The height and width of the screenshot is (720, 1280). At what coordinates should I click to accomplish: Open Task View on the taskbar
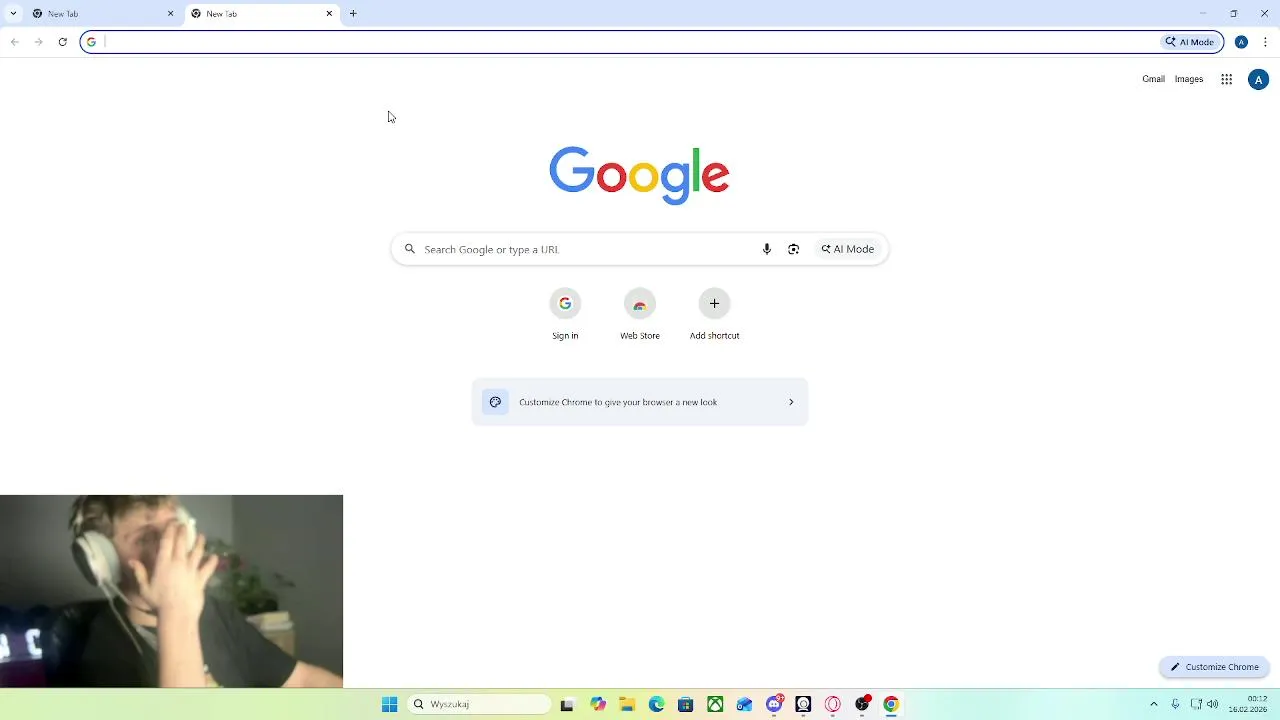tap(567, 704)
